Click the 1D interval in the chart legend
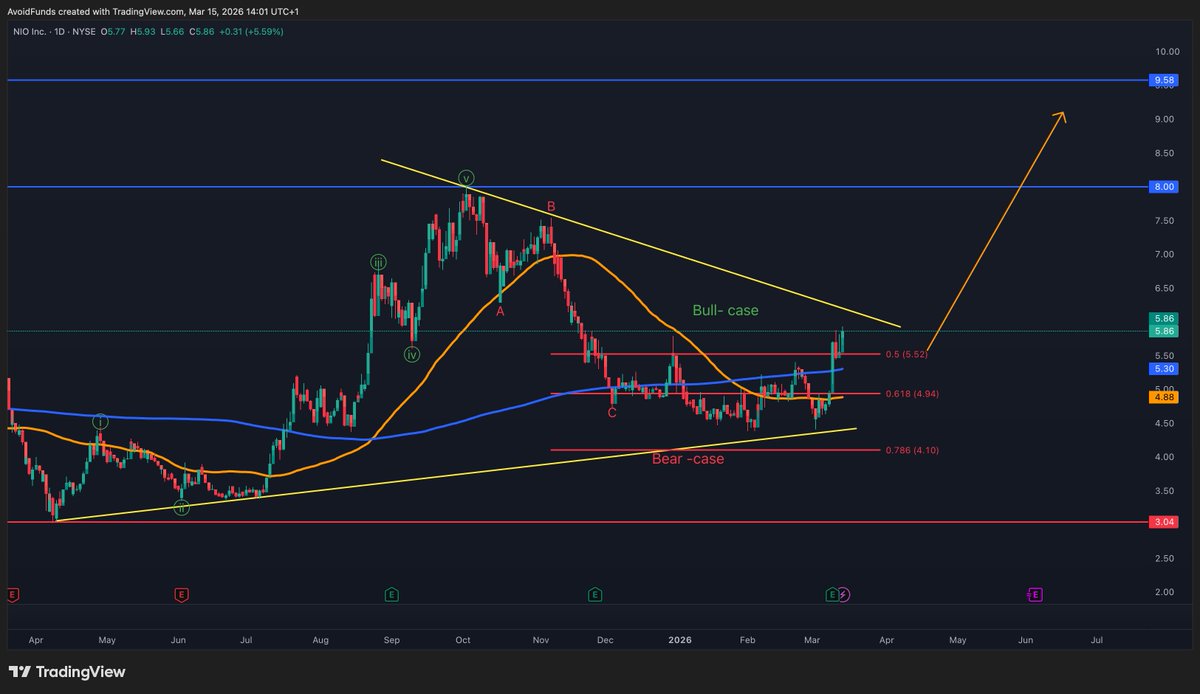Screen dimensions: 1200x694 [58, 31]
